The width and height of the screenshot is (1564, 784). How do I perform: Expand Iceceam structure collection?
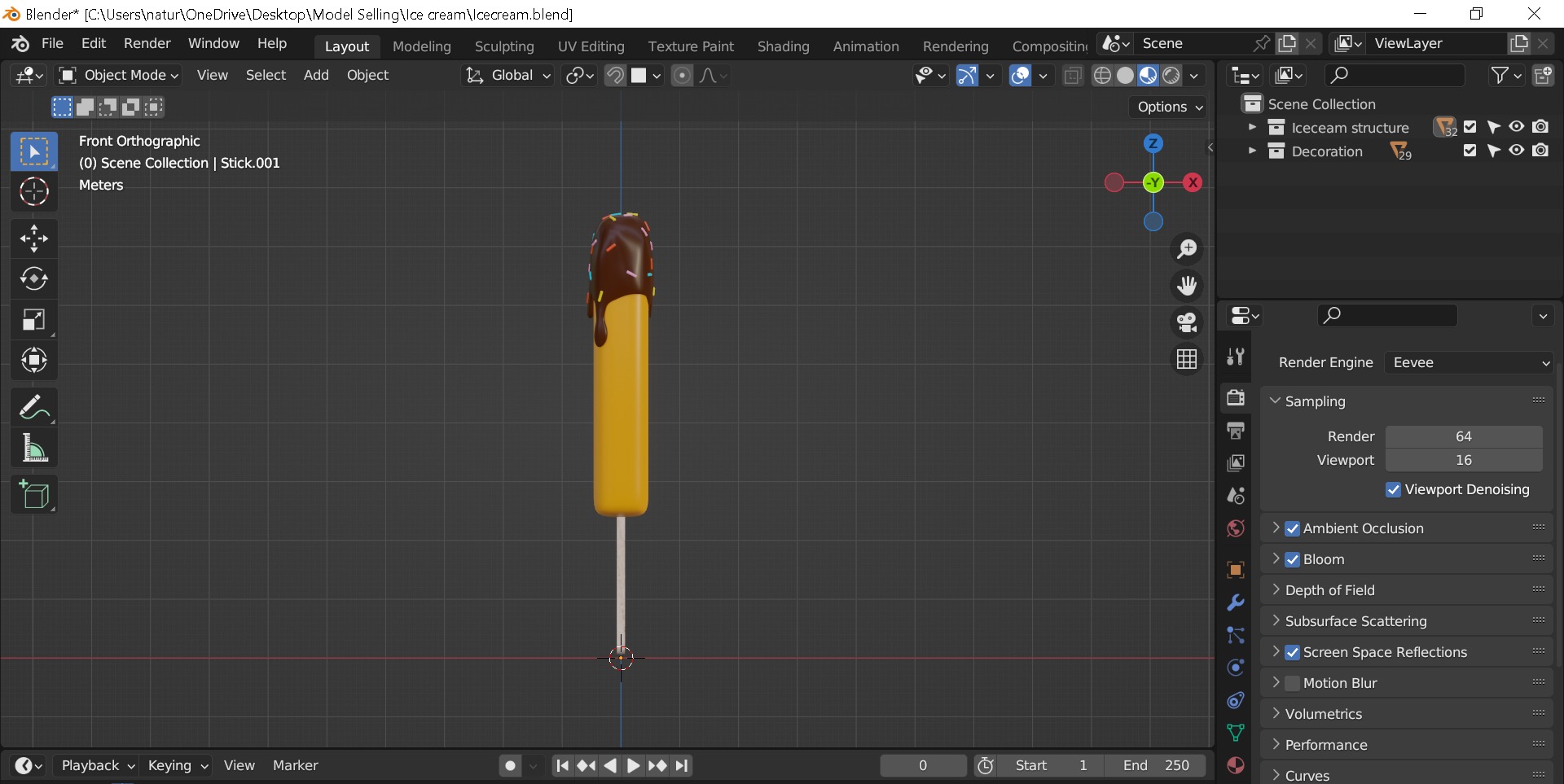pos(1252,127)
